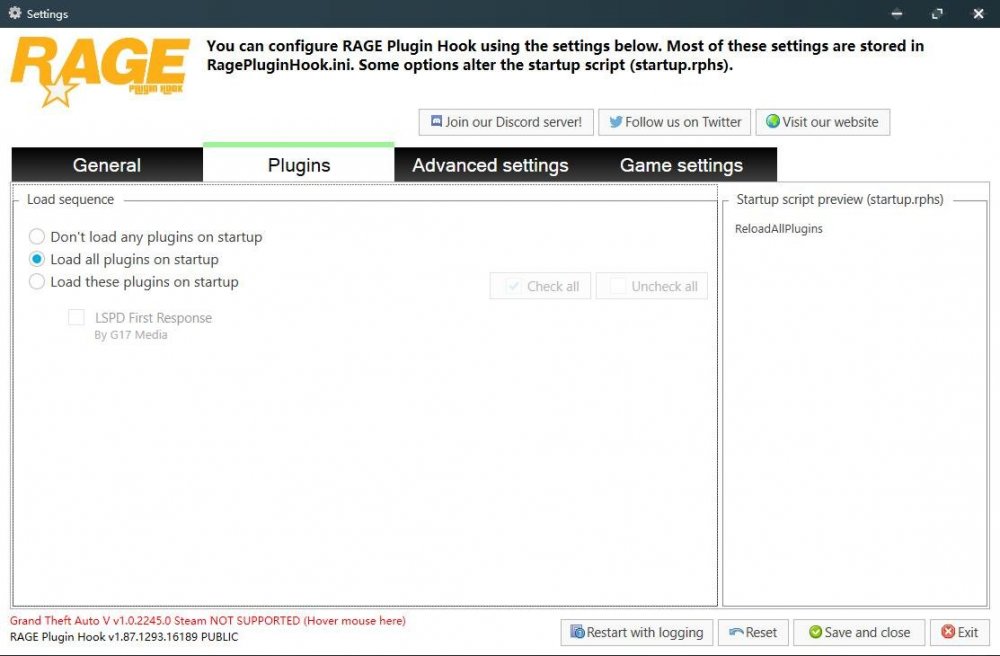1000x656 pixels.
Task: Click the Reset button
Action: click(x=753, y=632)
